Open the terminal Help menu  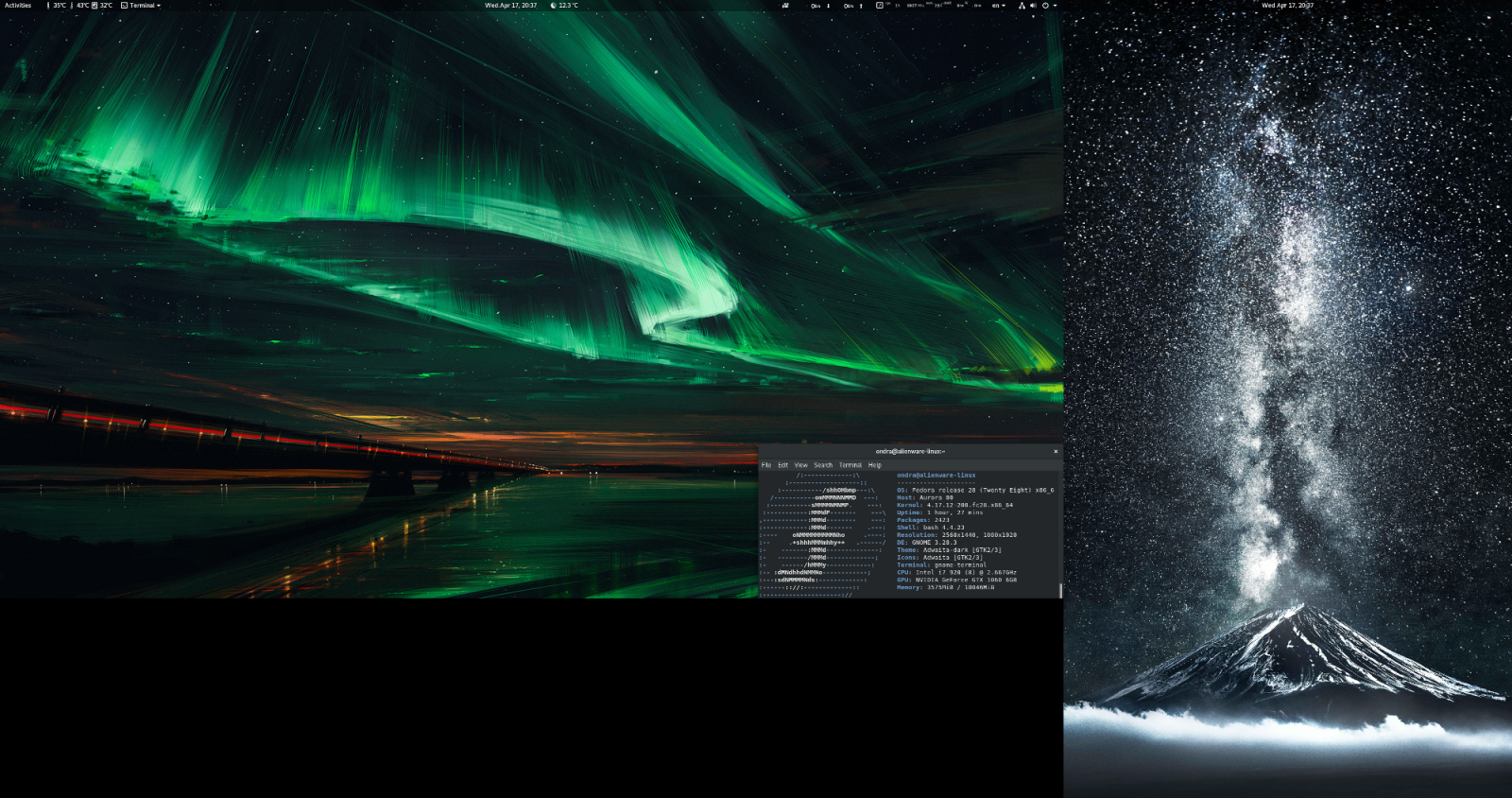coord(875,465)
